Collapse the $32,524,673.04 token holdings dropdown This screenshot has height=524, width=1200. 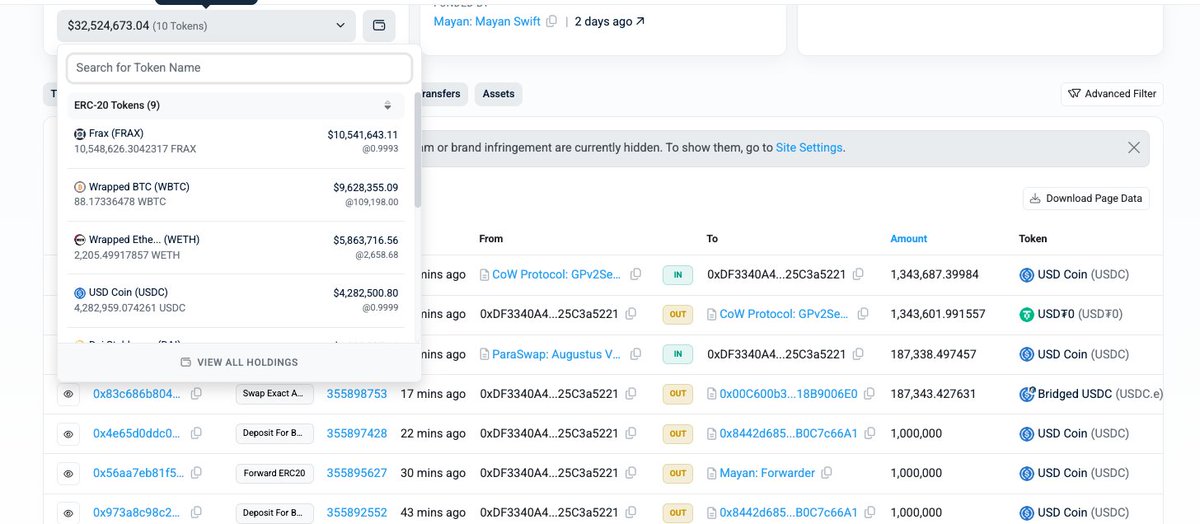pyautogui.click(x=206, y=26)
